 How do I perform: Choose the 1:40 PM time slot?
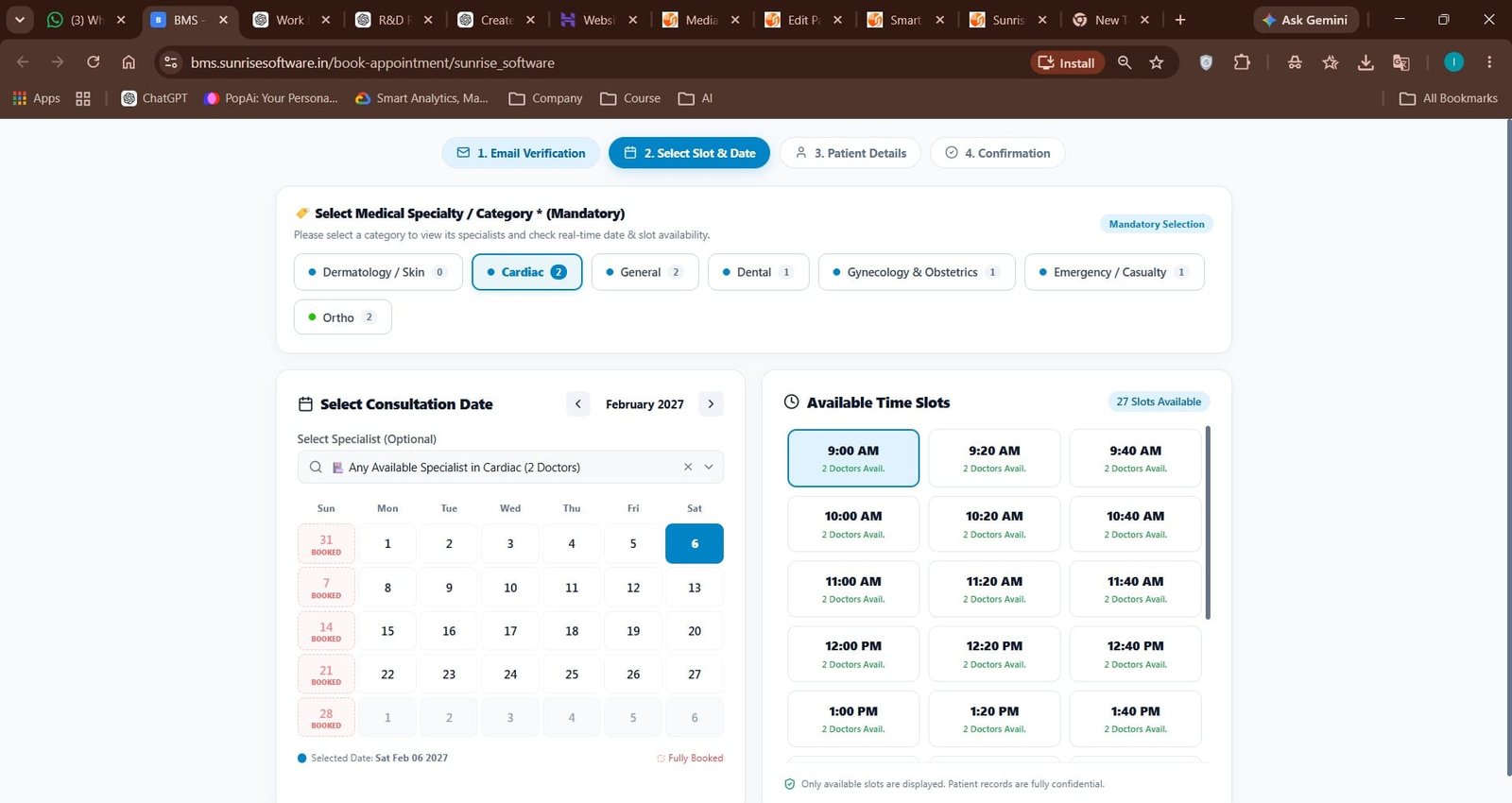coord(1136,719)
